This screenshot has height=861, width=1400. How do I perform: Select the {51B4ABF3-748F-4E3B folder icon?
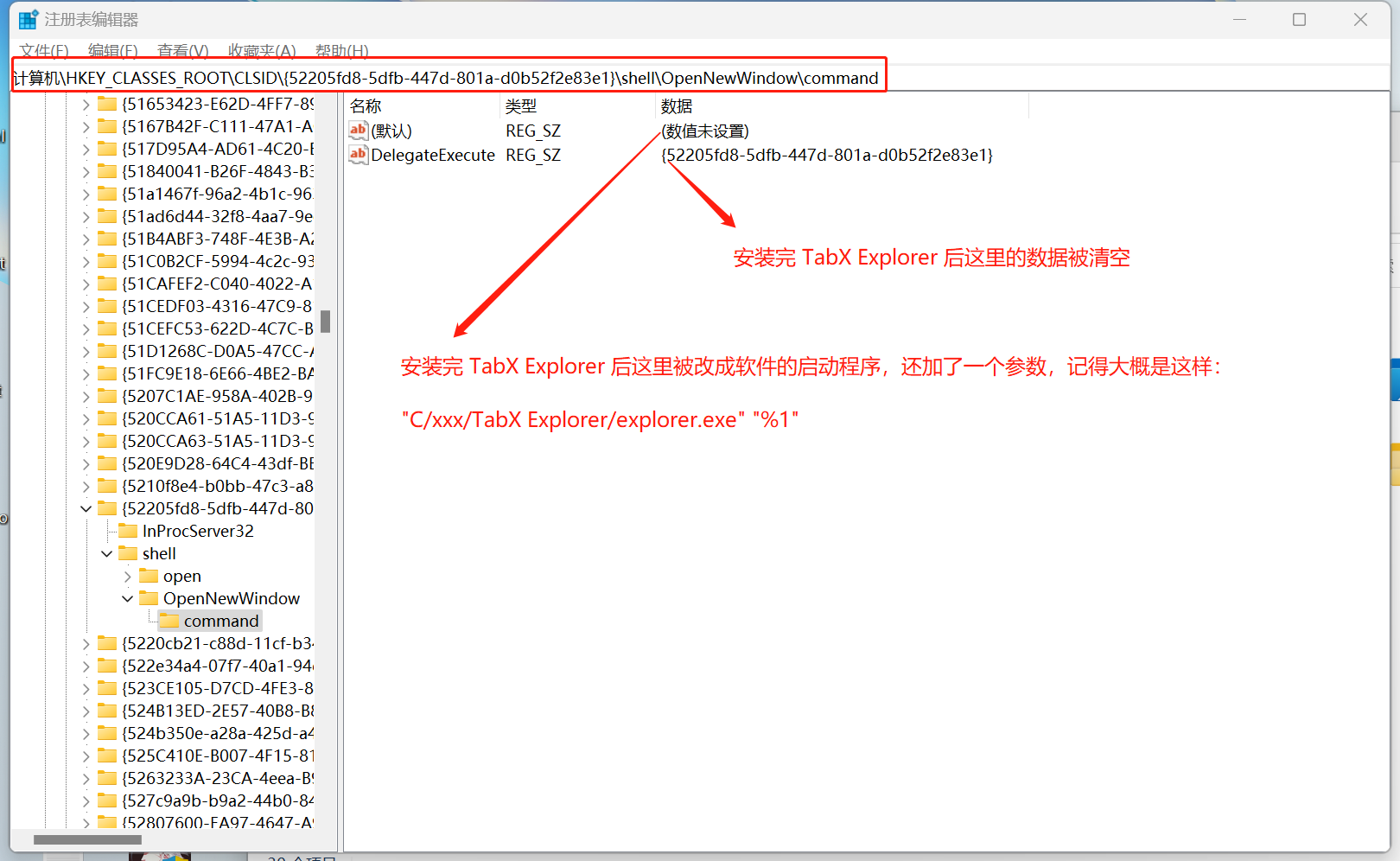pos(107,239)
